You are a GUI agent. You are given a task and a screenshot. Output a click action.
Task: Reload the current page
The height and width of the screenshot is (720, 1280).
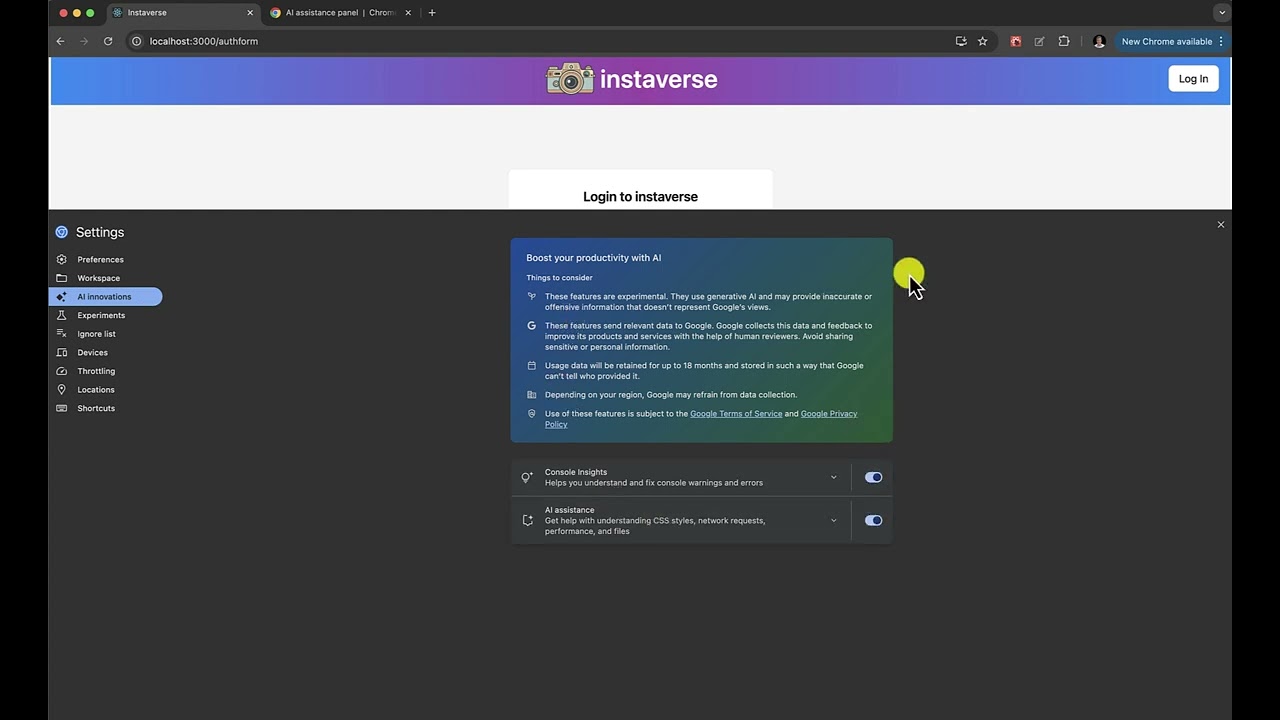coord(108,41)
